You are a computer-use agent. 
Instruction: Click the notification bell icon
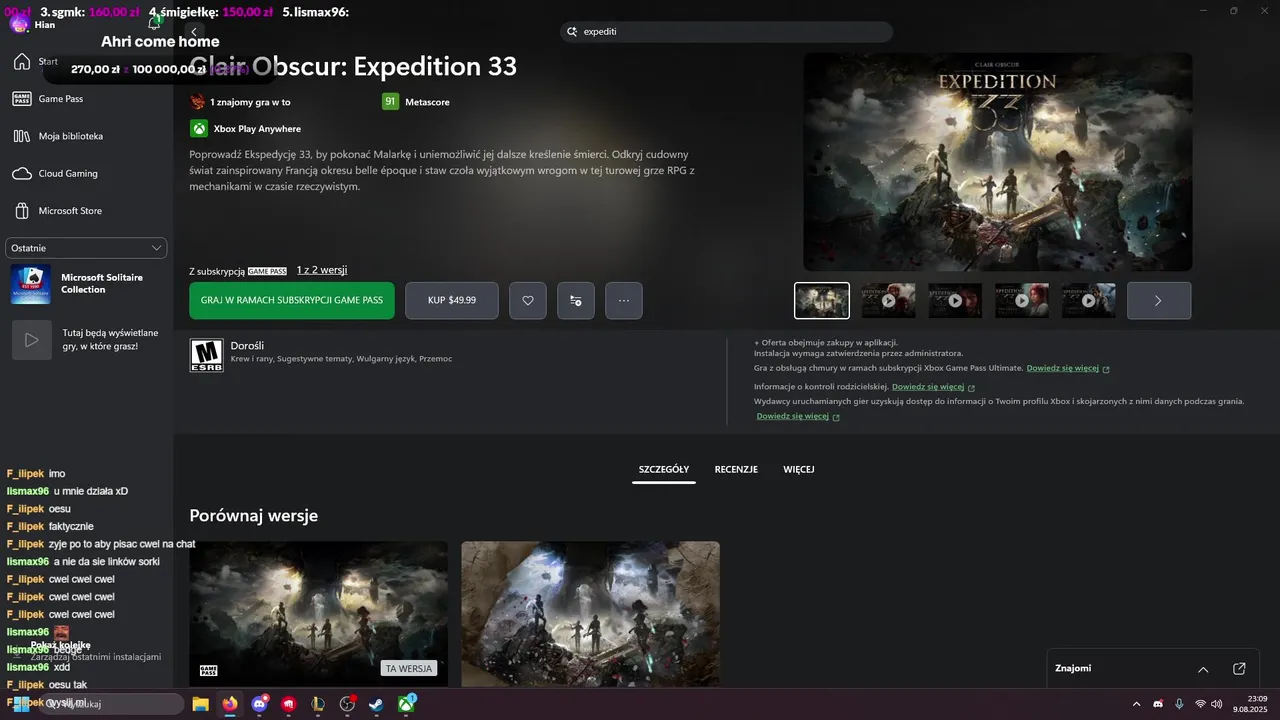pyautogui.click(x=154, y=23)
